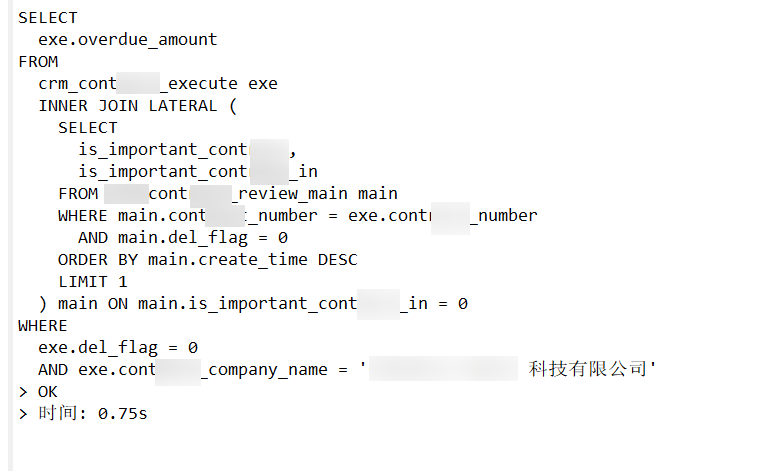
Task: Click the WHERE main.cont condition keyword
Action: (x=132, y=216)
